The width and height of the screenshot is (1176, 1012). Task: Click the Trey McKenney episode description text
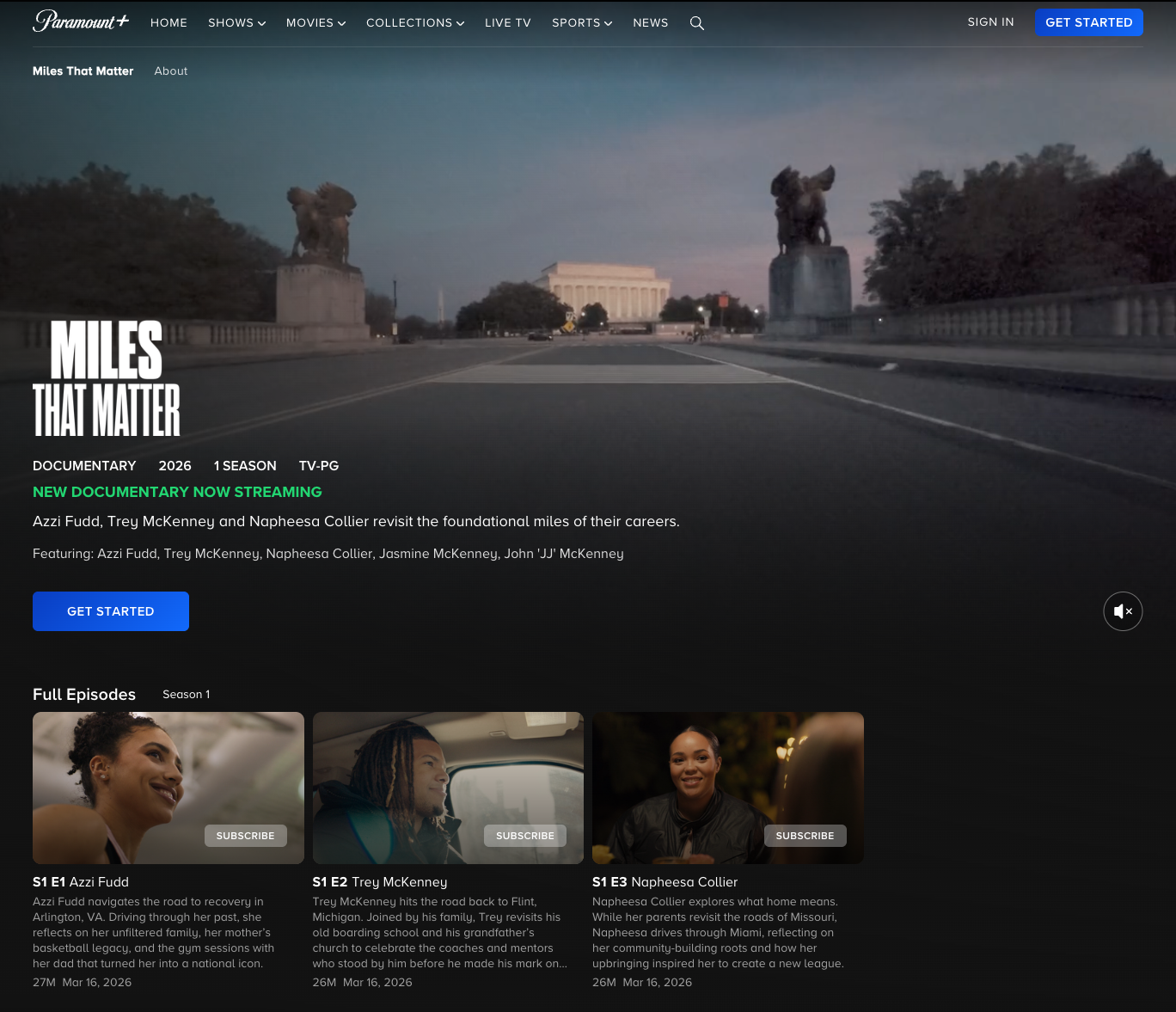[x=440, y=933]
